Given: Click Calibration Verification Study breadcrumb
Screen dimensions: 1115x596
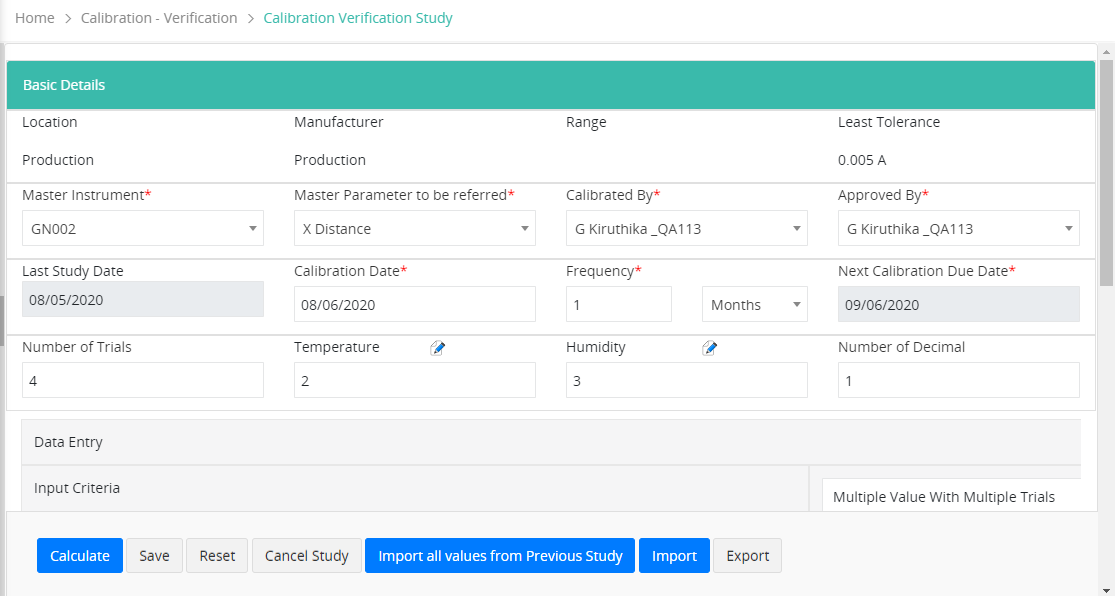Looking at the screenshot, I should [358, 18].
